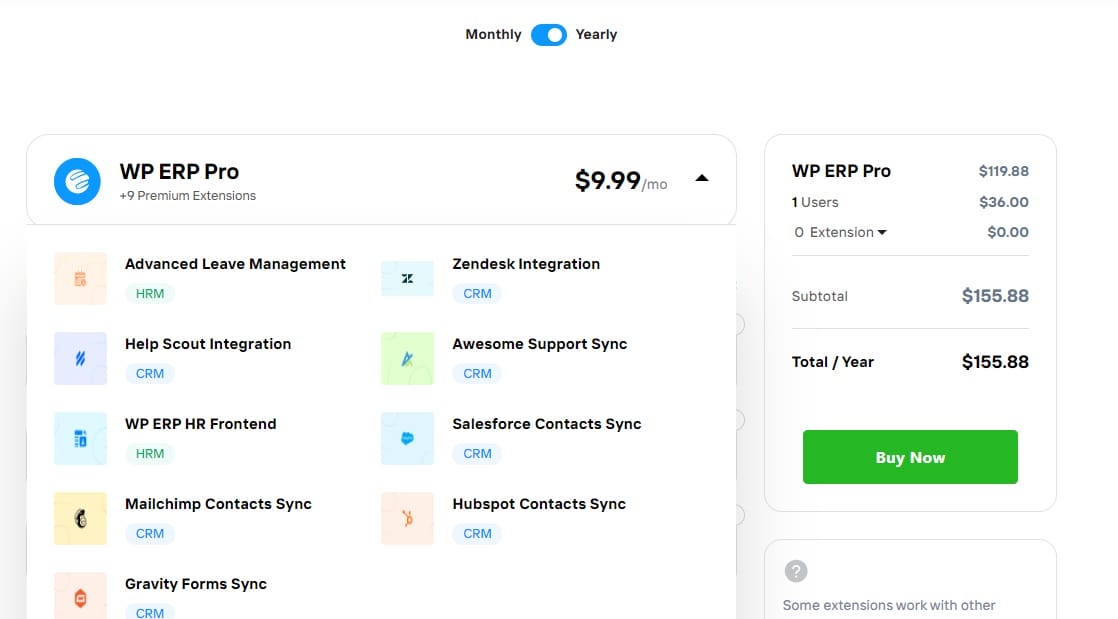1118x619 pixels.
Task: Click the question mark help icon
Action: [x=796, y=571]
